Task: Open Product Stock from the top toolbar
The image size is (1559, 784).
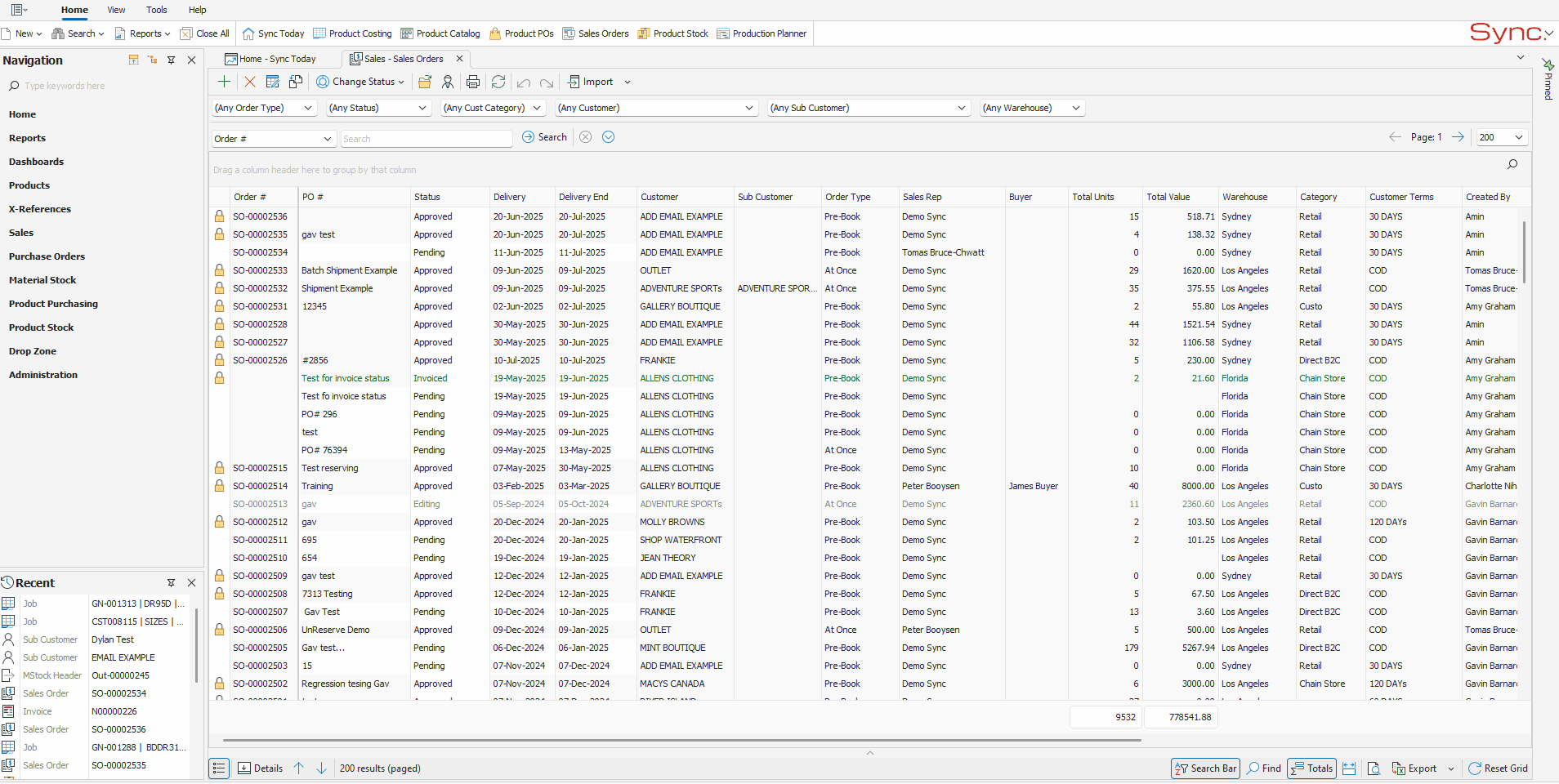Action: click(673, 33)
